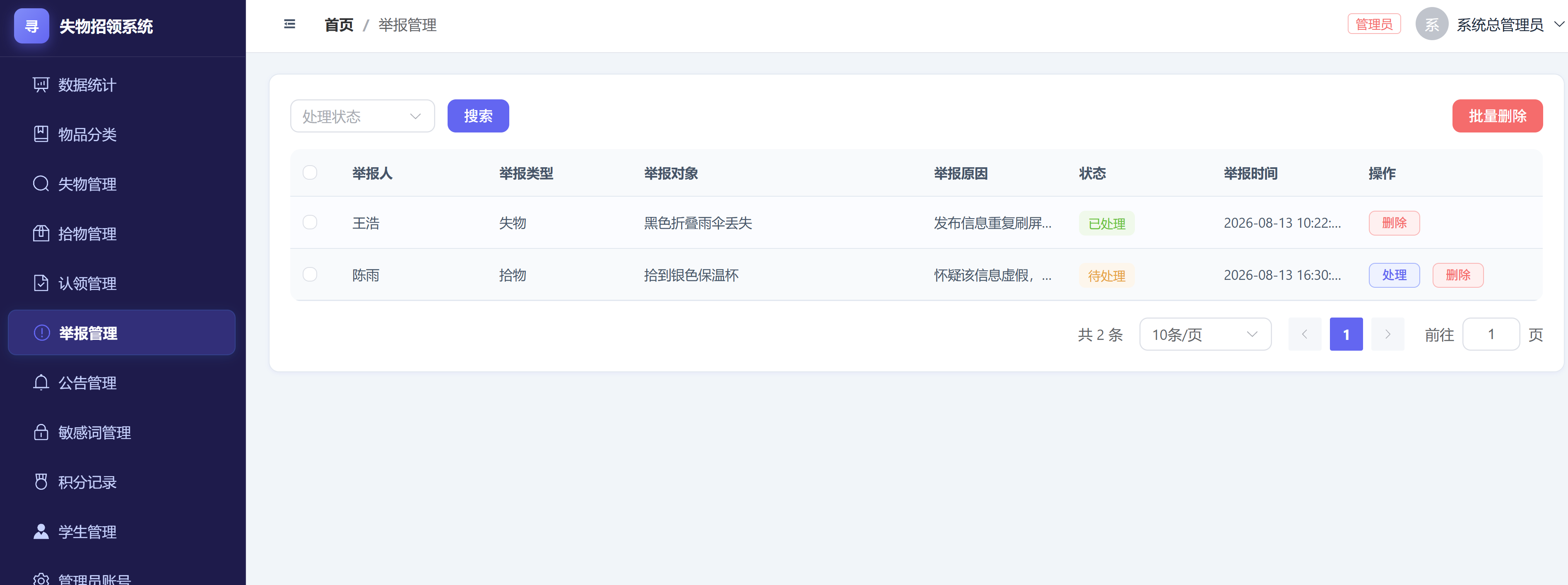Viewport: 1568px width, 585px height.
Task: Click the 拾物管理 box icon
Action: pyautogui.click(x=41, y=233)
